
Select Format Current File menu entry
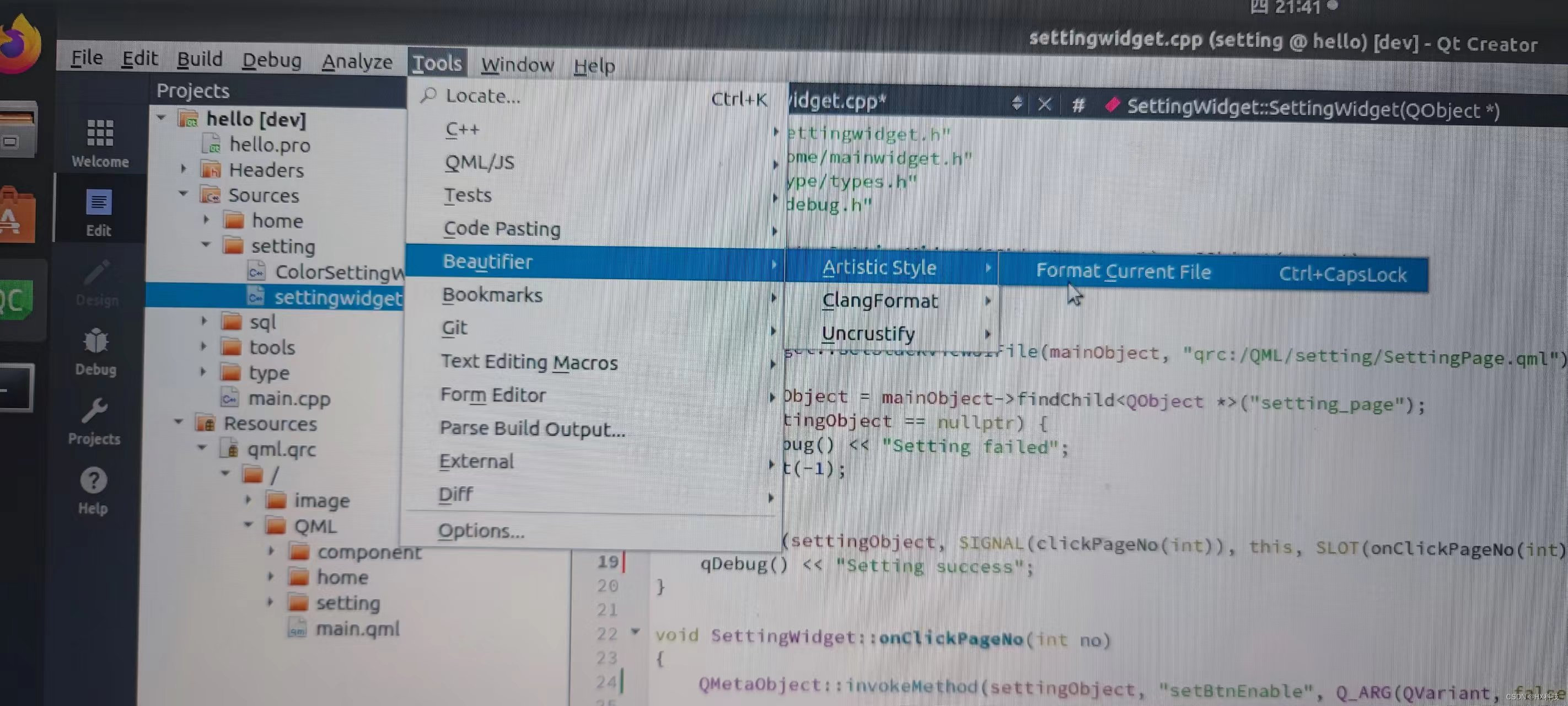(x=1123, y=272)
